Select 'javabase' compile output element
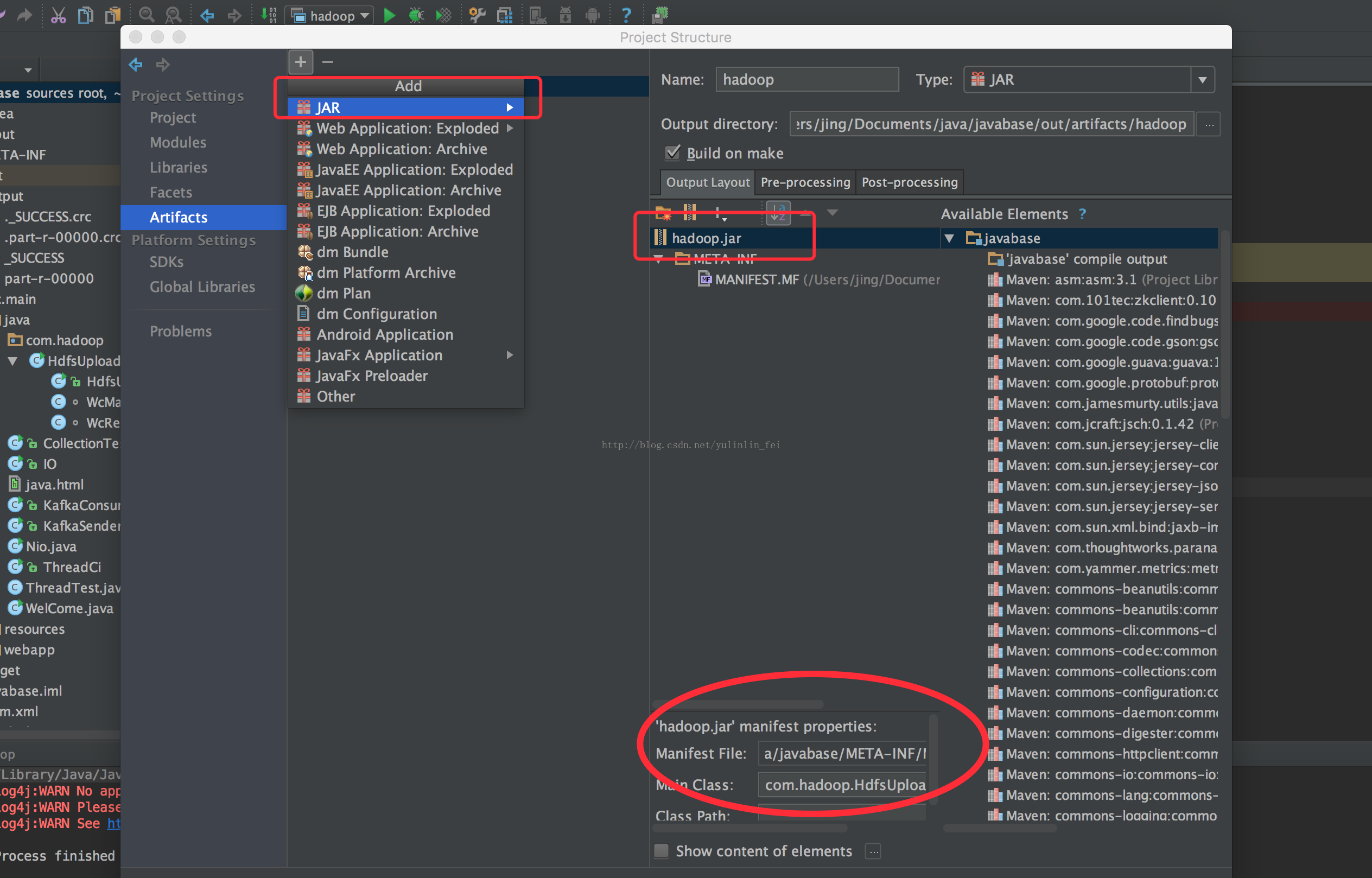The image size is (1372, 878). pos(1077,259)
